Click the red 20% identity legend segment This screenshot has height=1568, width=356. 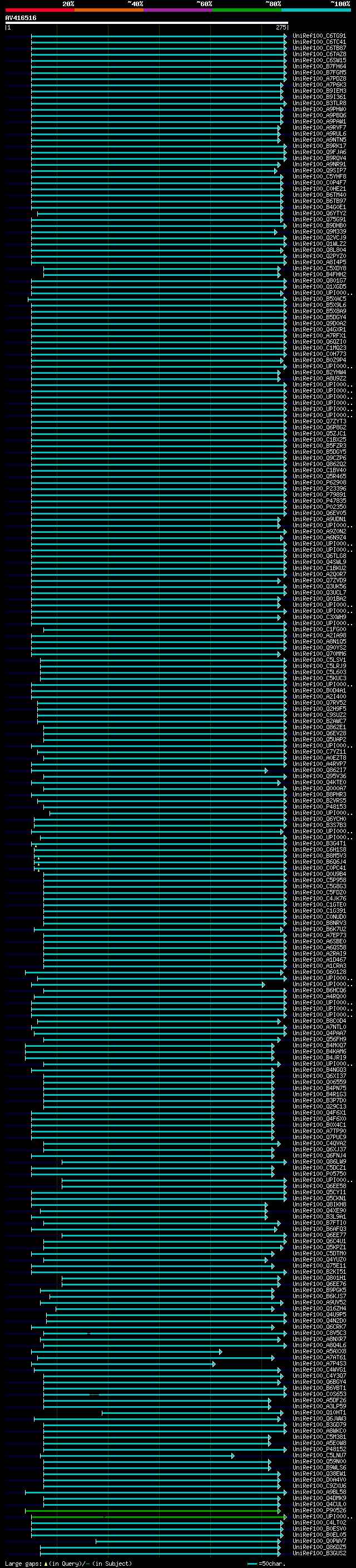39,10
